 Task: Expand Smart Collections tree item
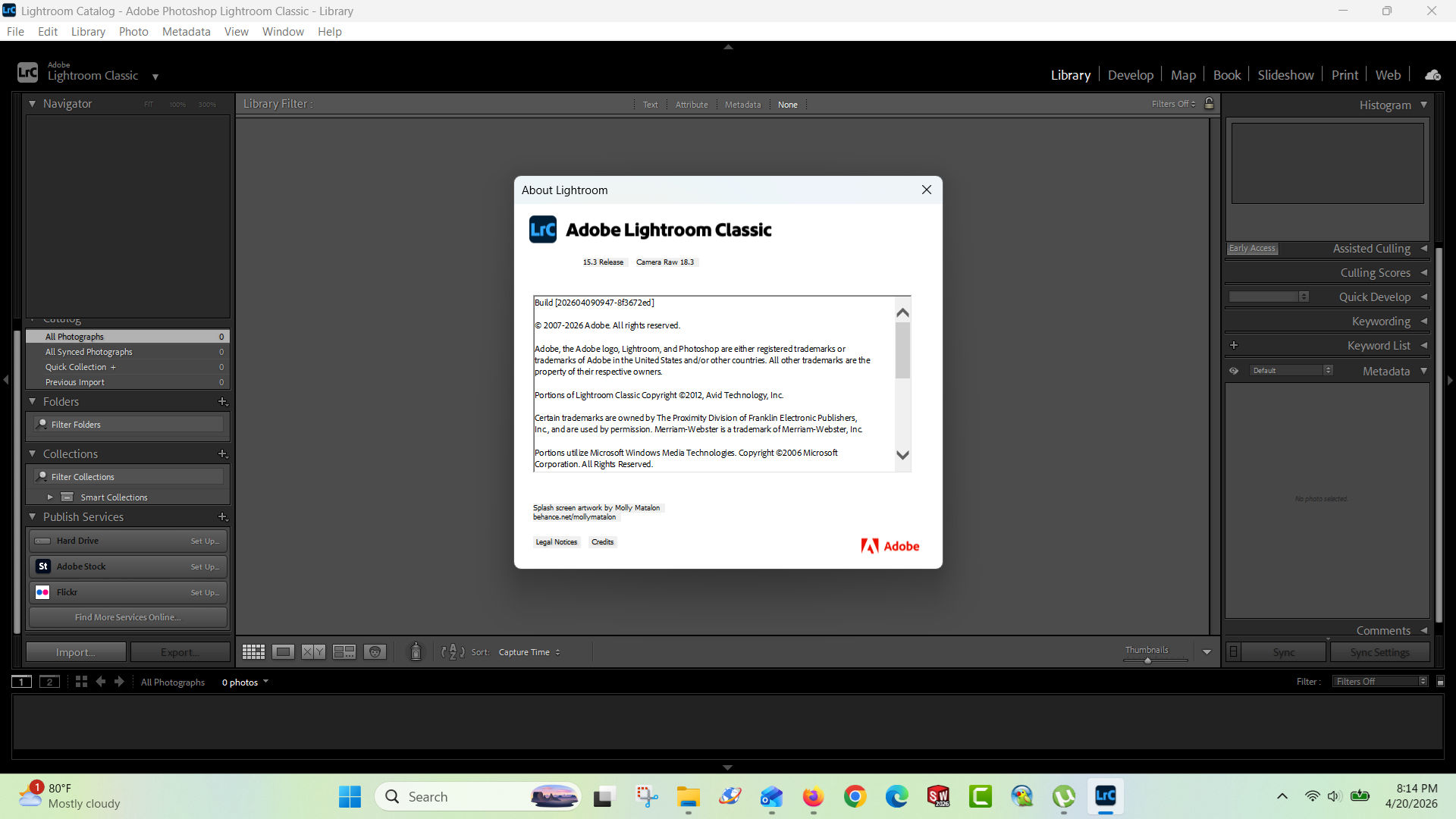(50, 497)
